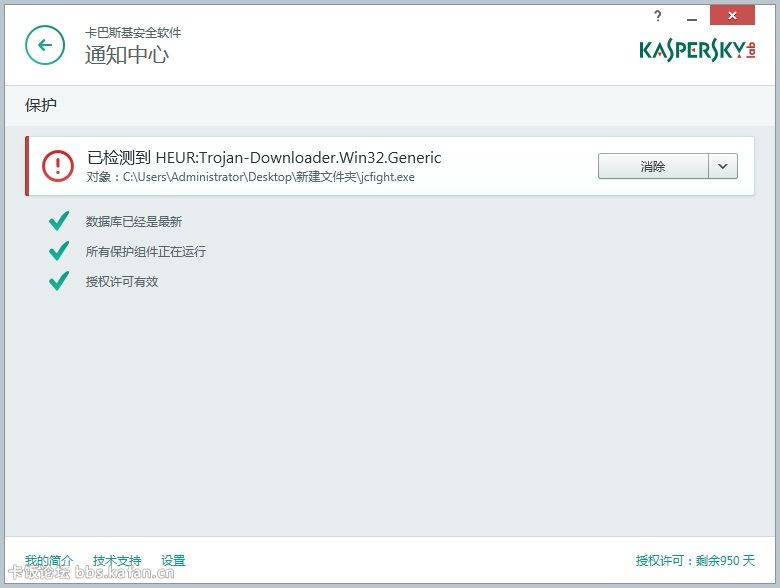This screenshot has width=780, height=588.
Task: Minimize the Kaspersky window
Action: (x=691, y=17)
